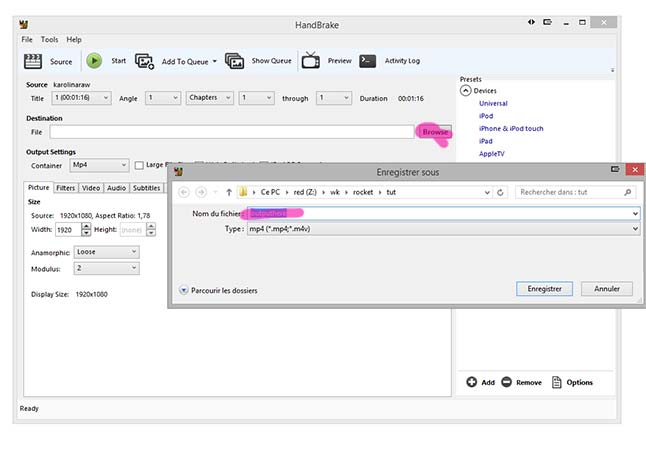Open the Add To Queue dropdown arrow
The width and height of the screenshot is (646, 463).
click(215, 61)
